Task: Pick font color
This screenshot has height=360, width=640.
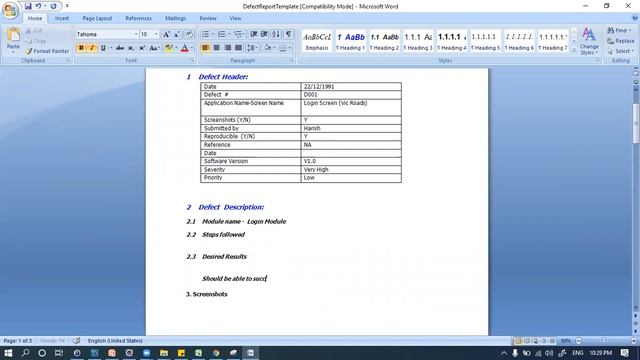Action: click(184, 48)
